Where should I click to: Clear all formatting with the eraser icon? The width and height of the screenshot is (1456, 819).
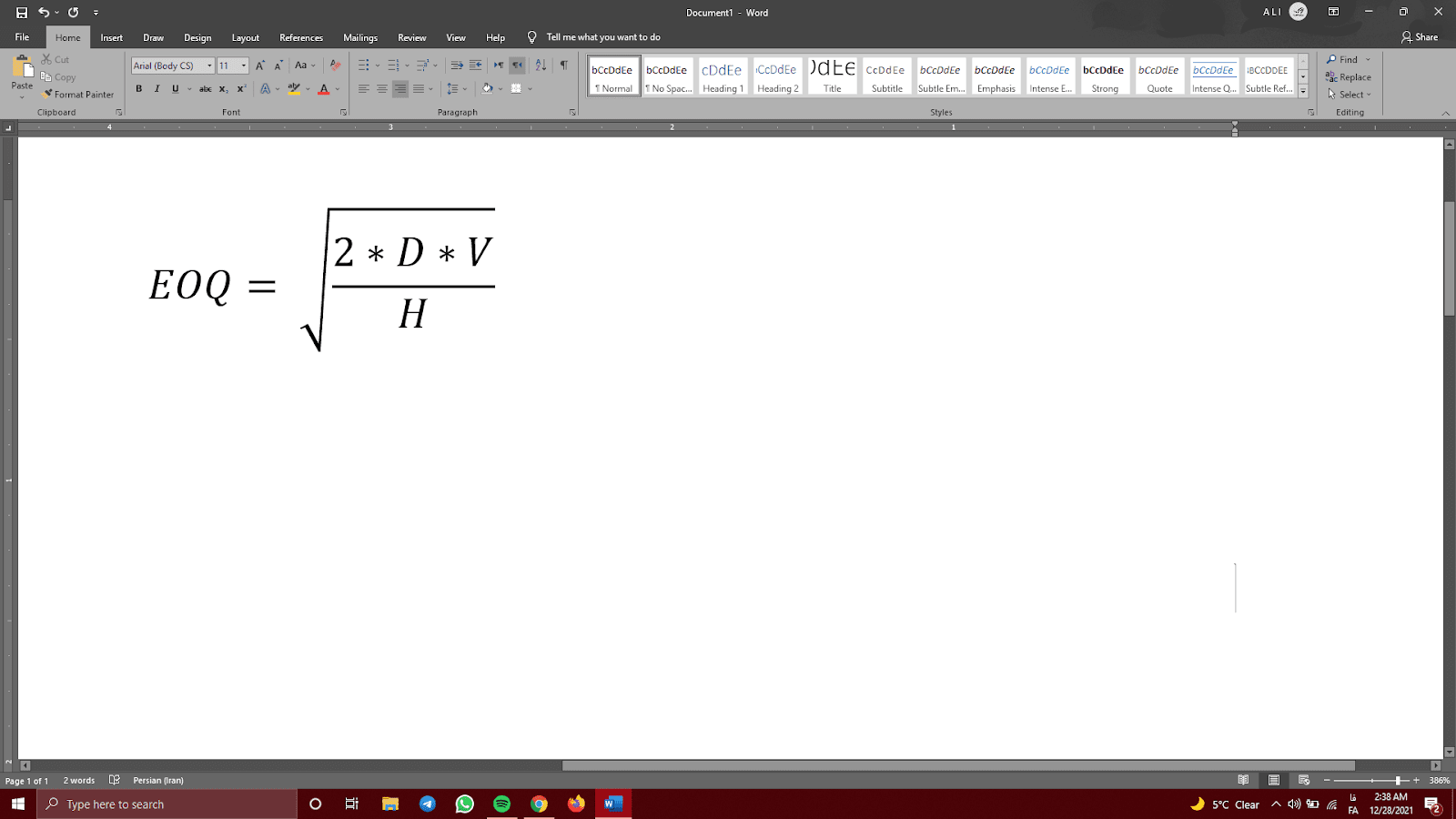[x=335, y=66]
